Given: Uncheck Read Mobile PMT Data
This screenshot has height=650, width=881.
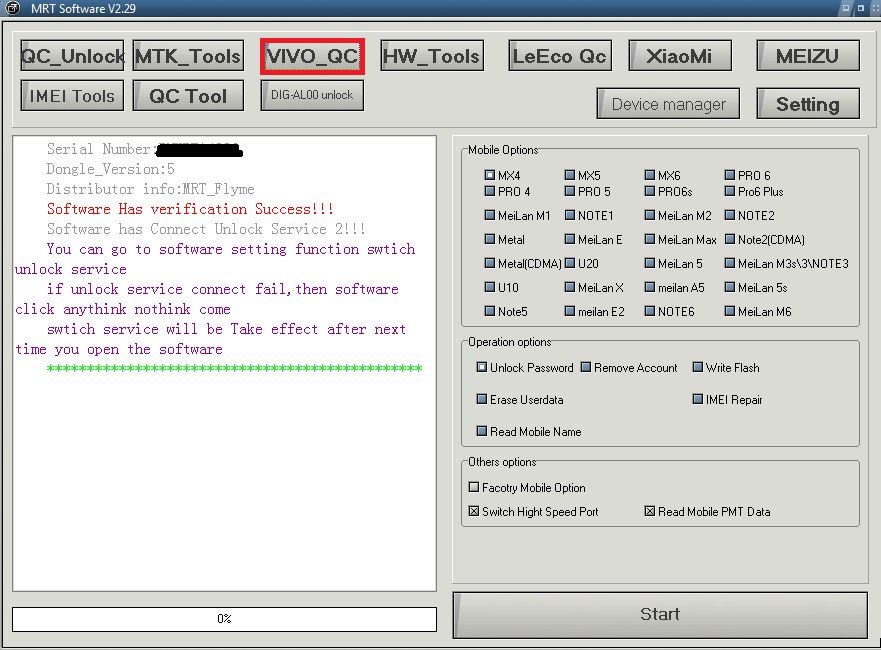Looking at the screenshot, I should [650, 511].
